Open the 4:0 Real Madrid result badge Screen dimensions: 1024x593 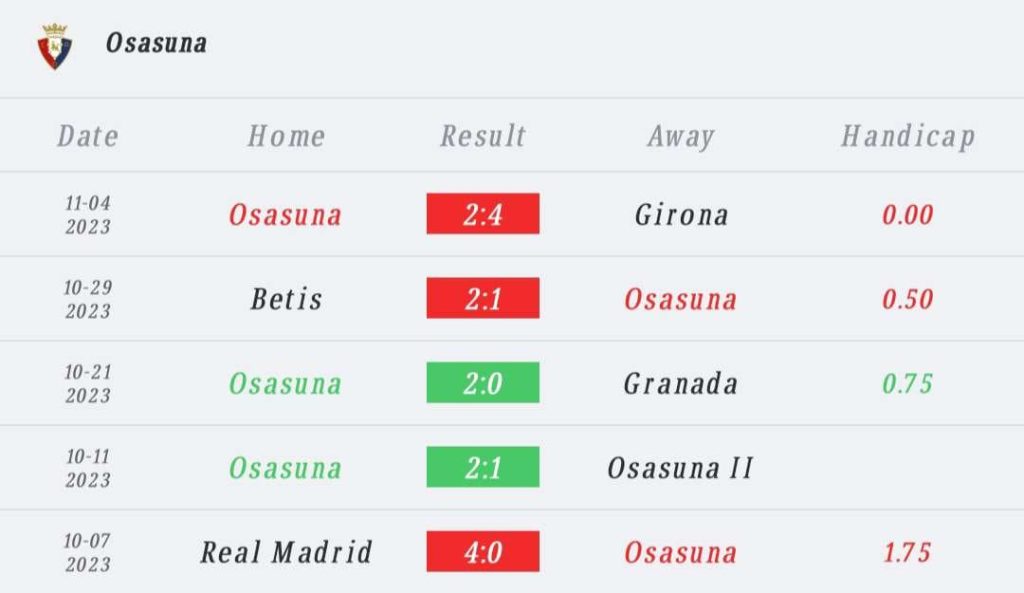pyautogui.click(x=483, y=552)
